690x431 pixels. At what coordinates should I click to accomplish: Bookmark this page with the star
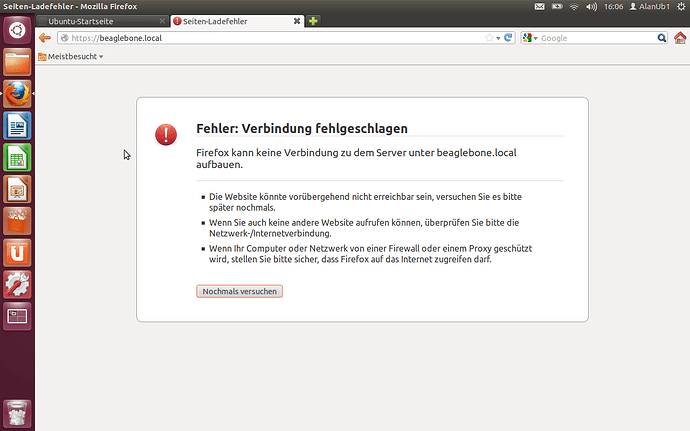489,38
